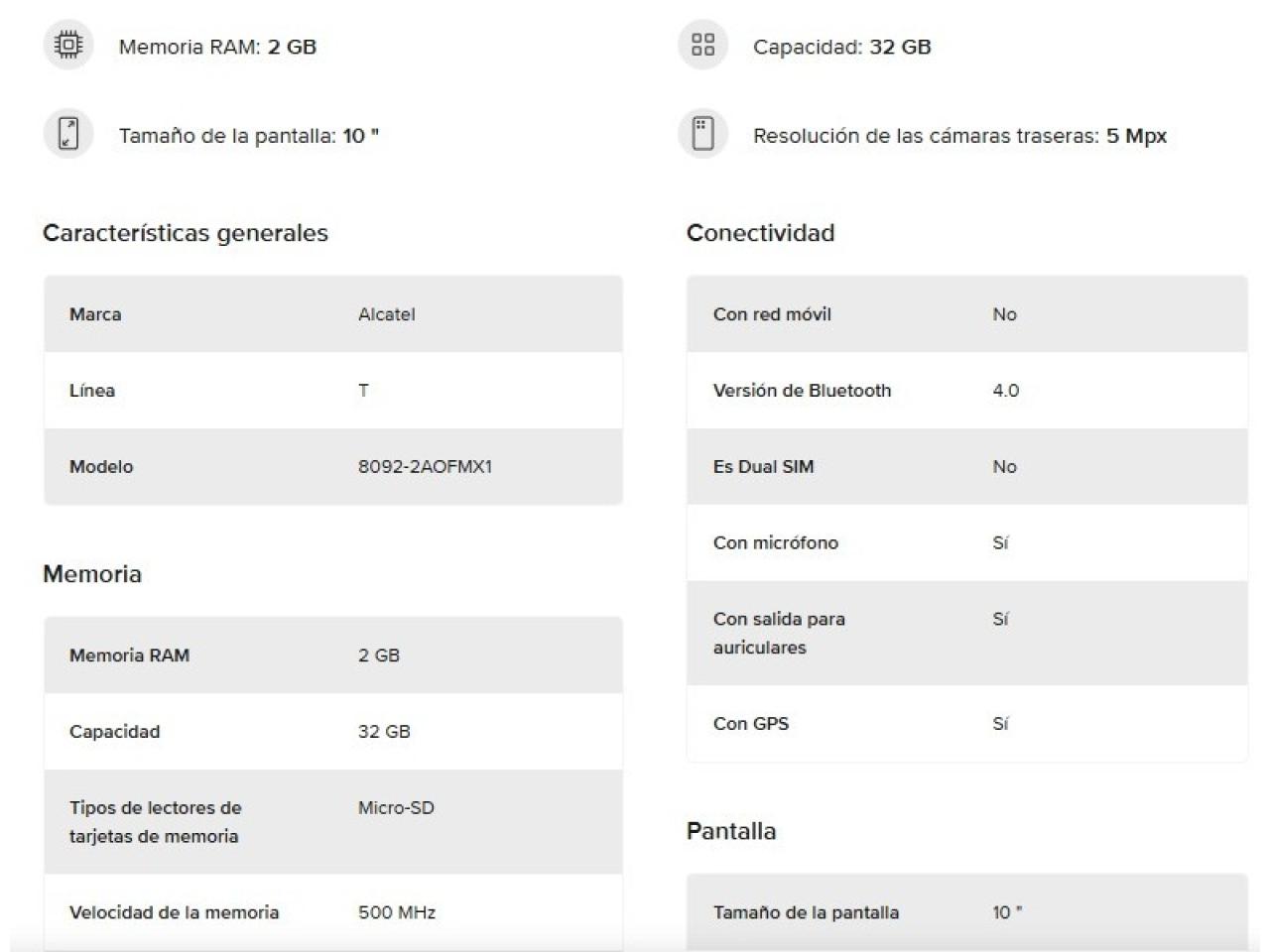Click the screen size phone icon
The width and height of the screenshot is (1270, 952).
[68, 134]
